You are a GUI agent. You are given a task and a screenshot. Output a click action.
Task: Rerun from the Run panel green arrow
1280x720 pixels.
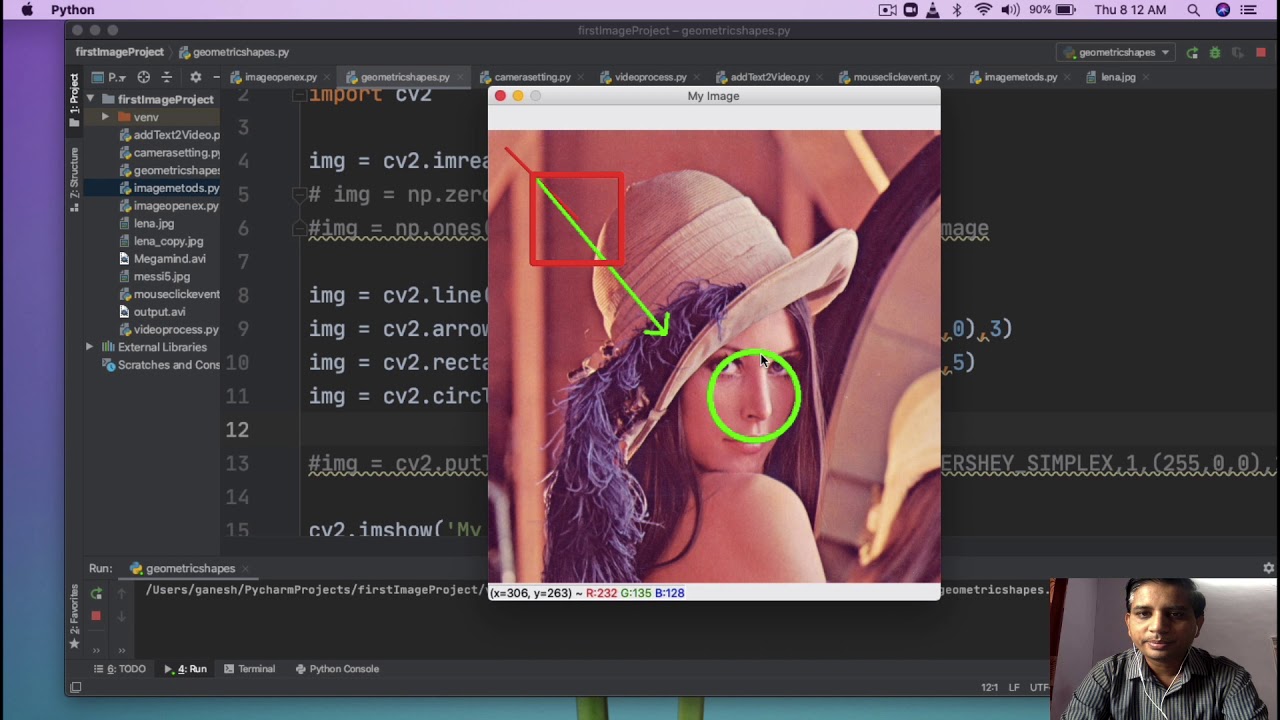point(96,594)
